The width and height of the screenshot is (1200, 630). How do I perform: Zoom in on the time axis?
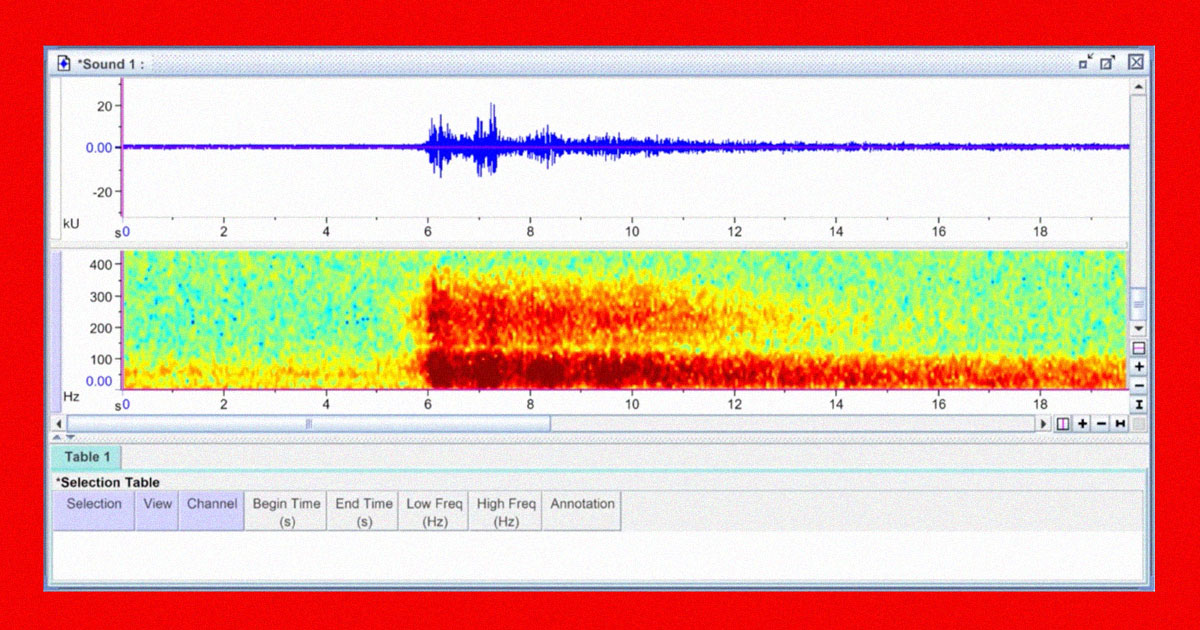pos(1082,424)
